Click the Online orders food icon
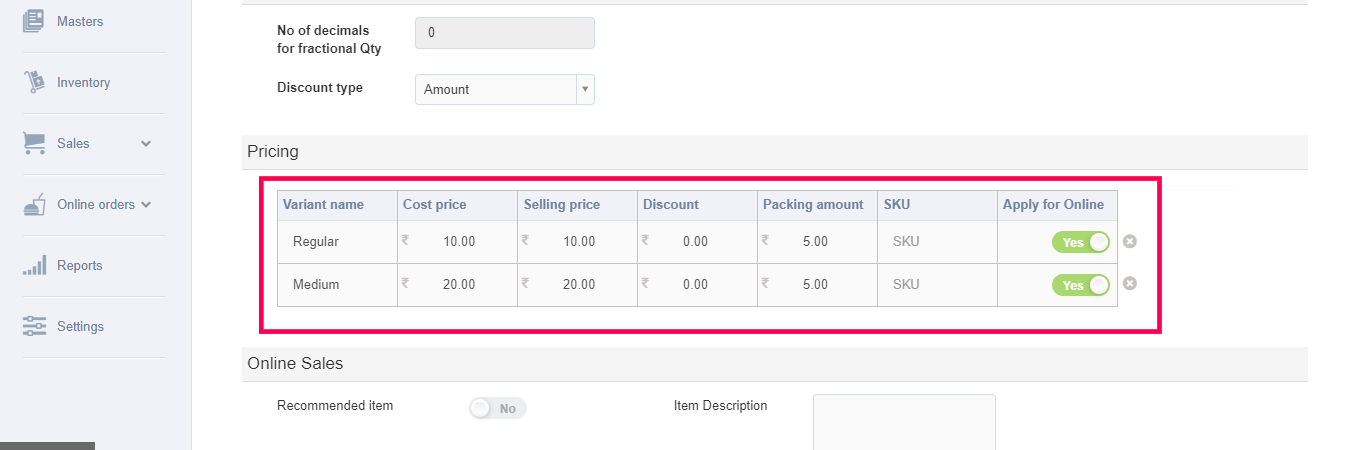This screenshot has width=1349, height=450. coord(34,205)
